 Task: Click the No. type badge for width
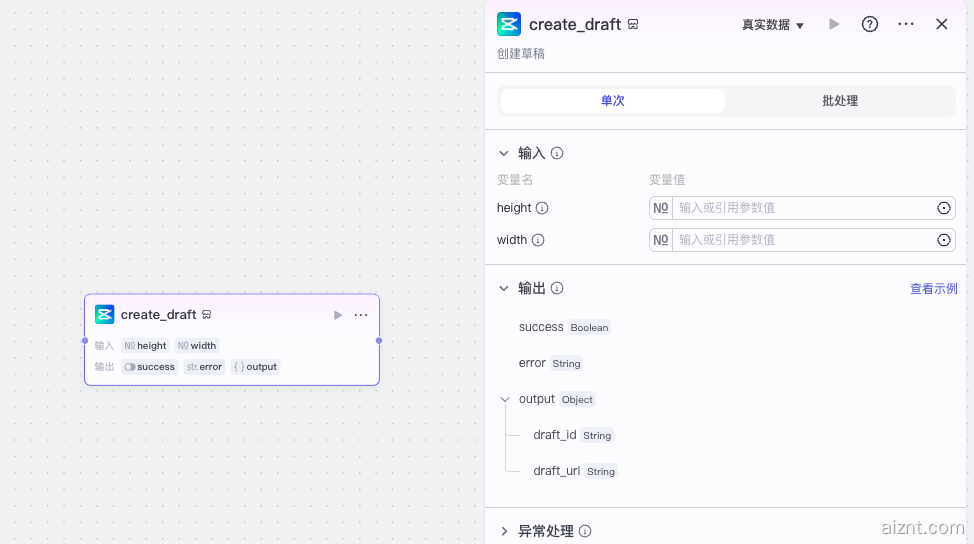click(661, 240)
